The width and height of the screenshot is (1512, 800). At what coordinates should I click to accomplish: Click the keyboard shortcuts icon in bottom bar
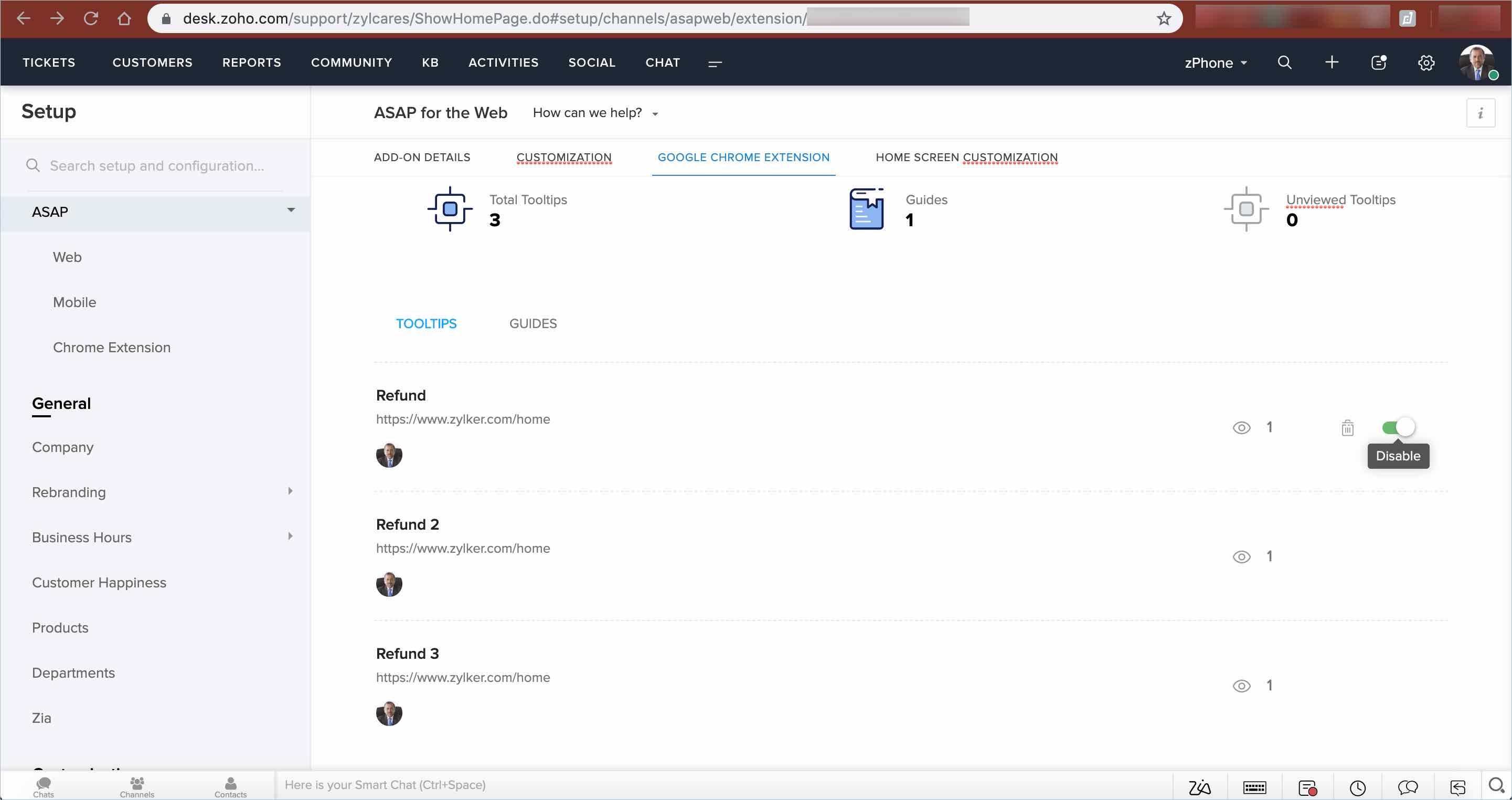(x=1254, y=787)
